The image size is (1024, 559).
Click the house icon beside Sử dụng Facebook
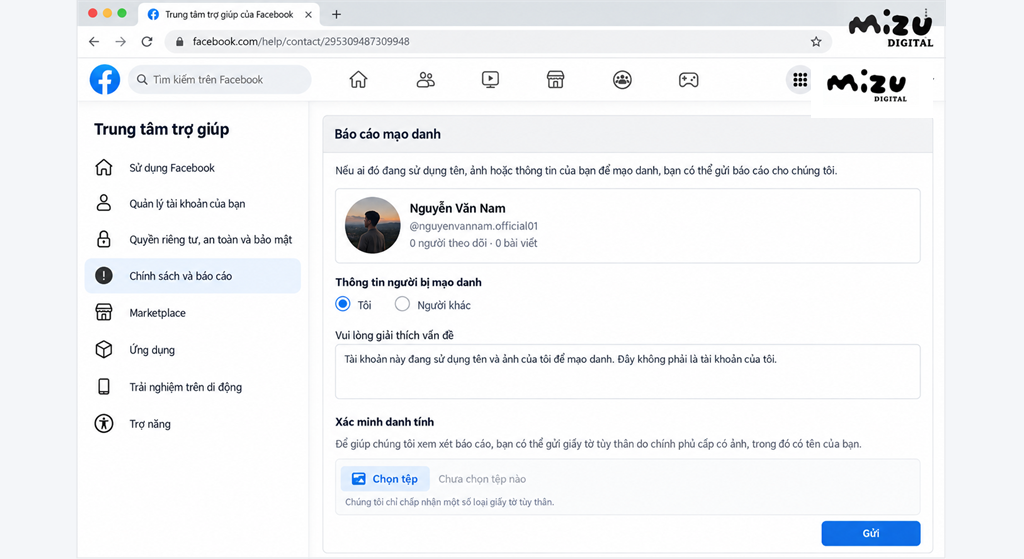click(104, 167)
